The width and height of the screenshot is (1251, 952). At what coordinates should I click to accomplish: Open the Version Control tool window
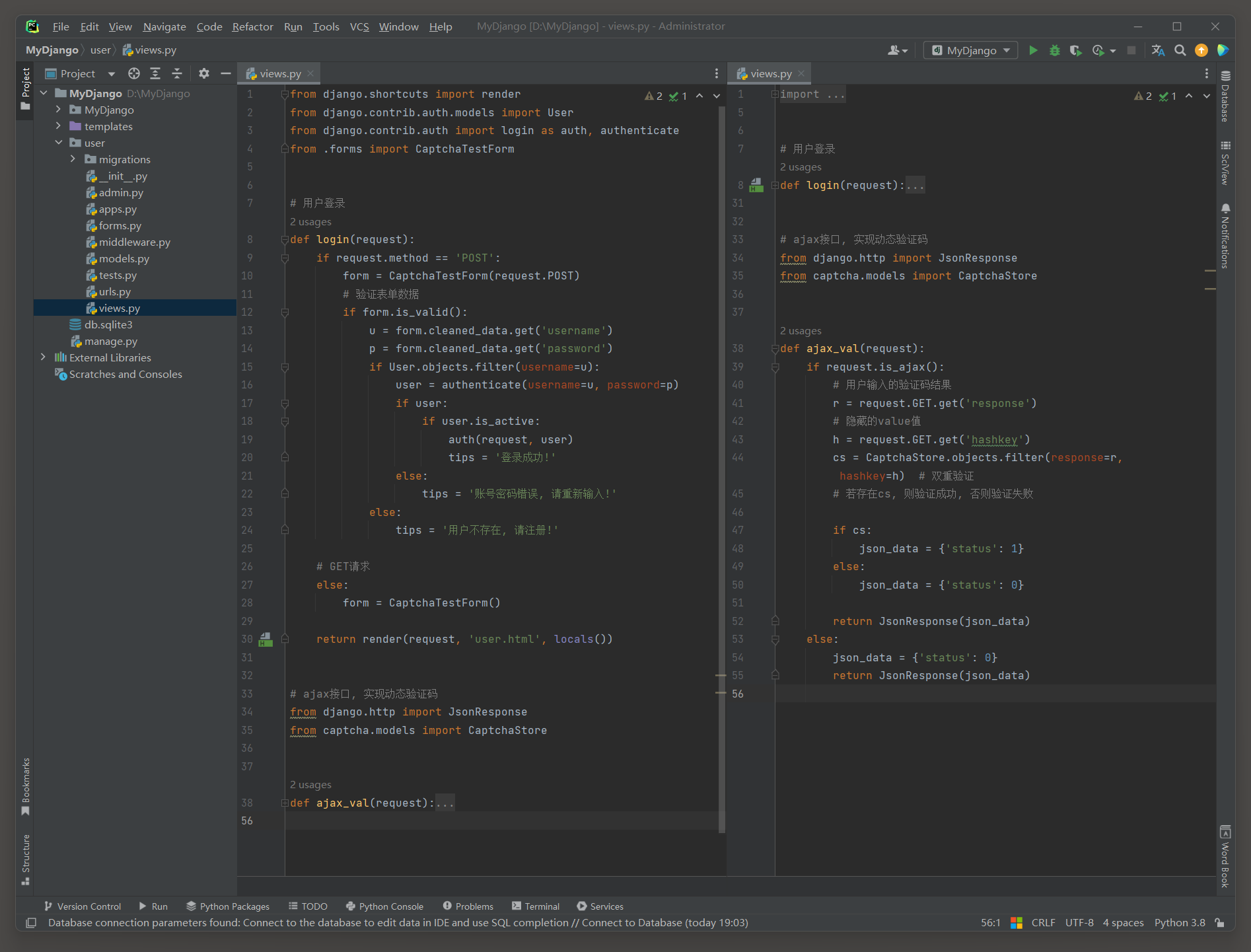coord(83,906)
